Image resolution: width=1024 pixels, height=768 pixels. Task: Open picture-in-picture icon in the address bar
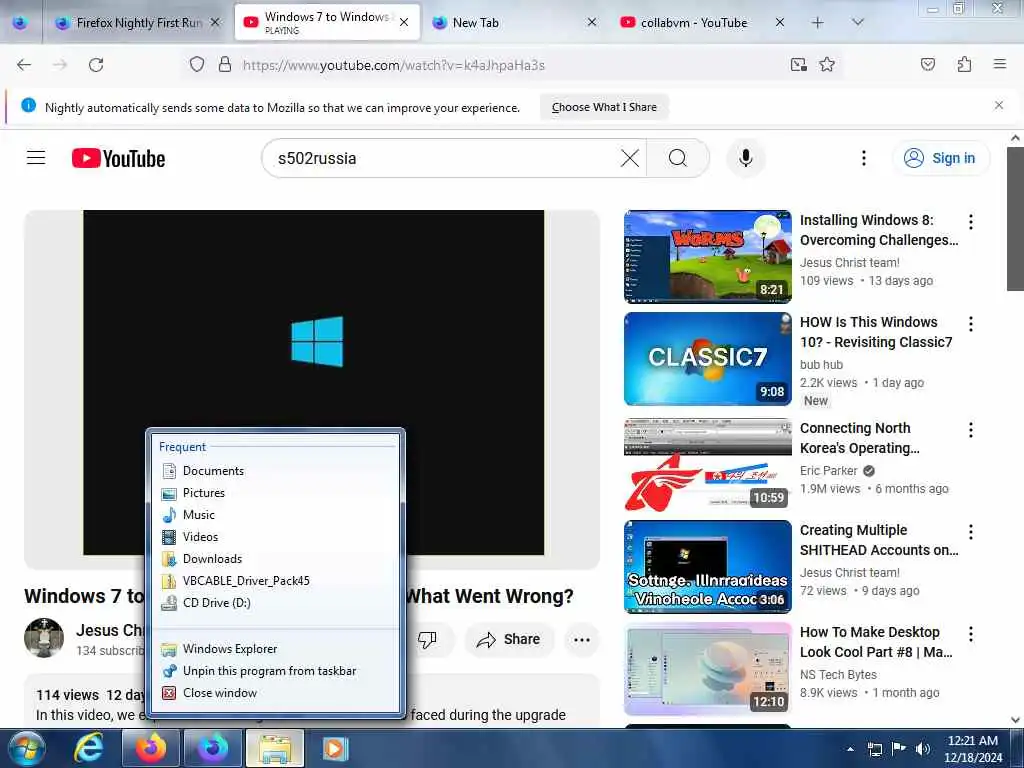[798, 65]
